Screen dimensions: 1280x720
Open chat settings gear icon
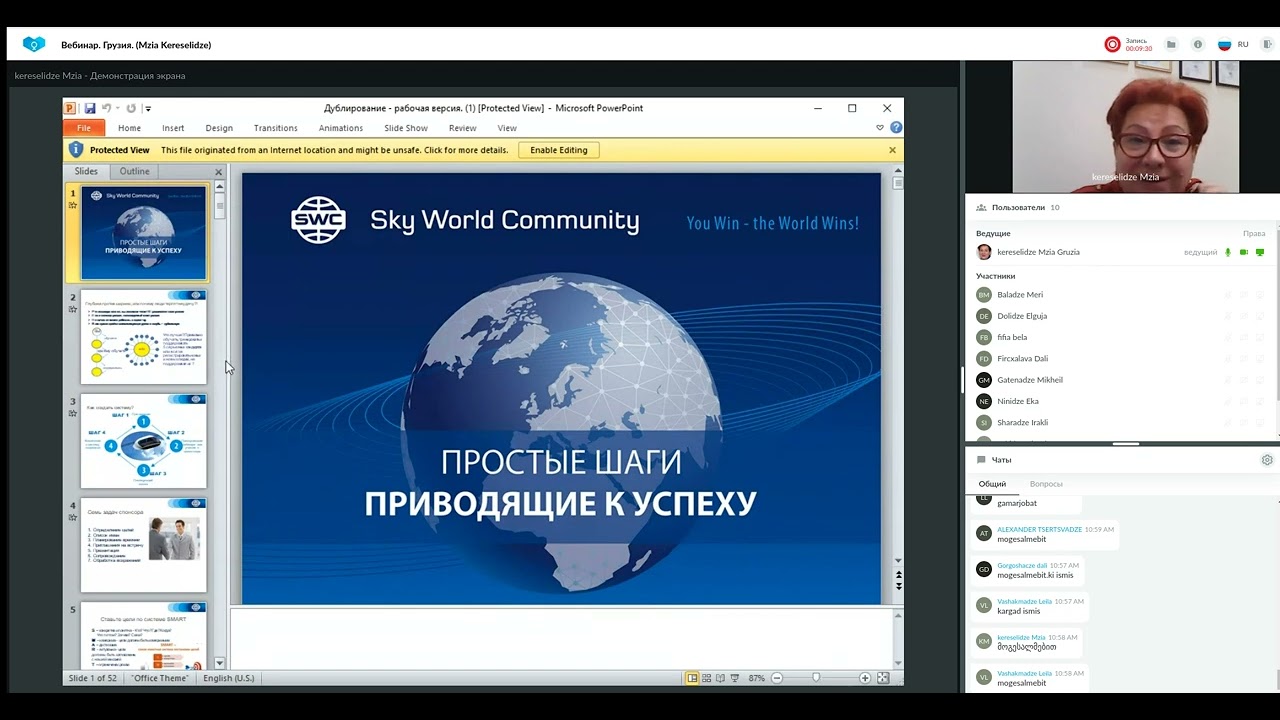point(1267,460)
